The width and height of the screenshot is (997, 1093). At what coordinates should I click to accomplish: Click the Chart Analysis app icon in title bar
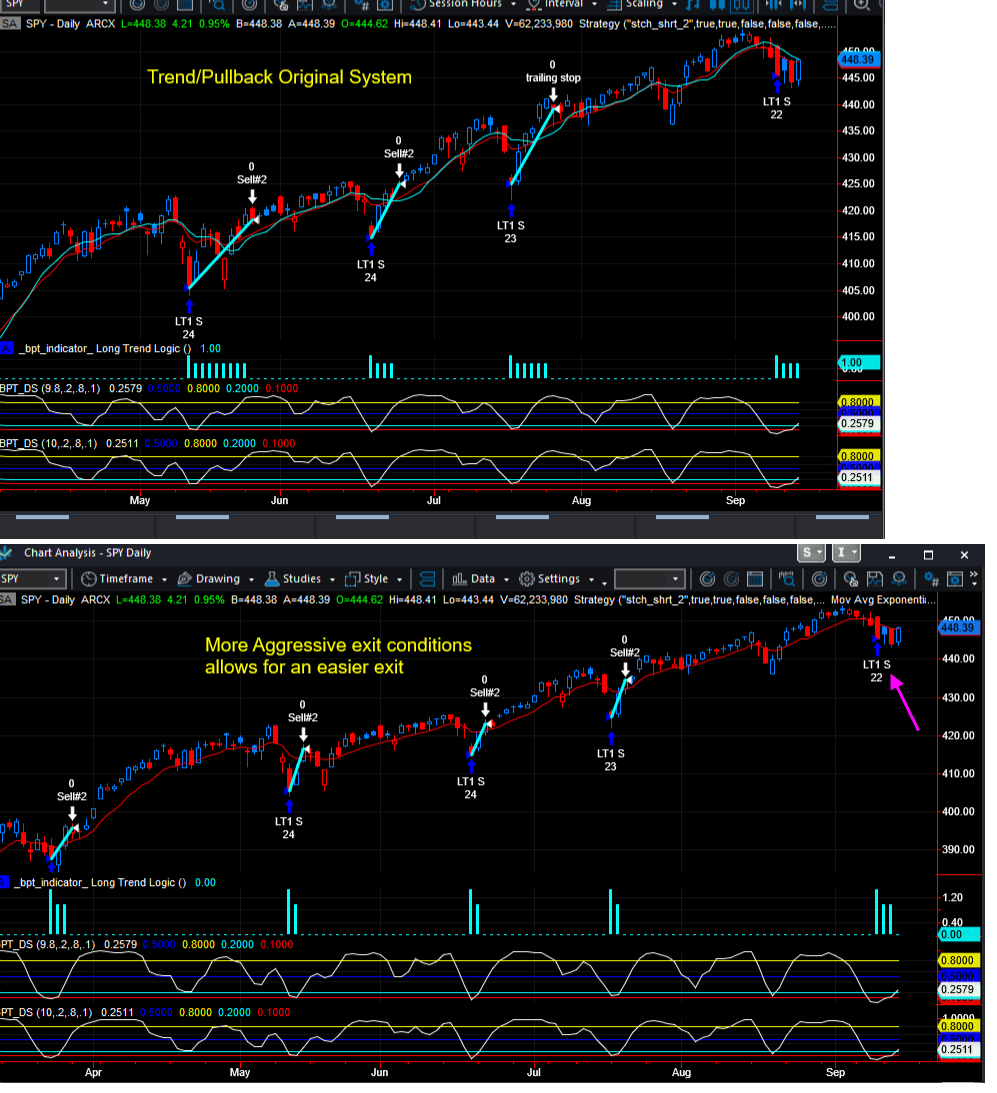pos(6,553)
